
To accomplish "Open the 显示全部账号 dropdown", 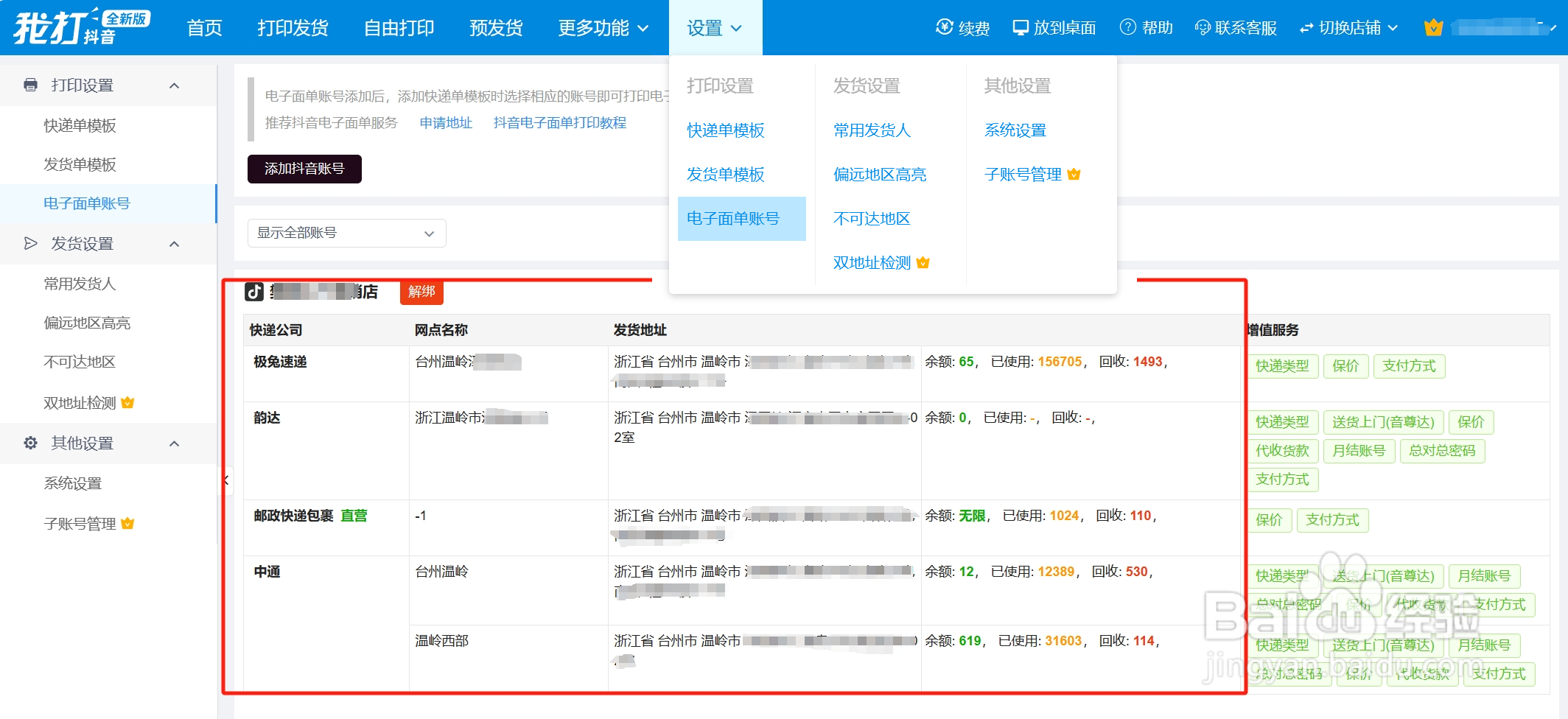I will 346,233.
